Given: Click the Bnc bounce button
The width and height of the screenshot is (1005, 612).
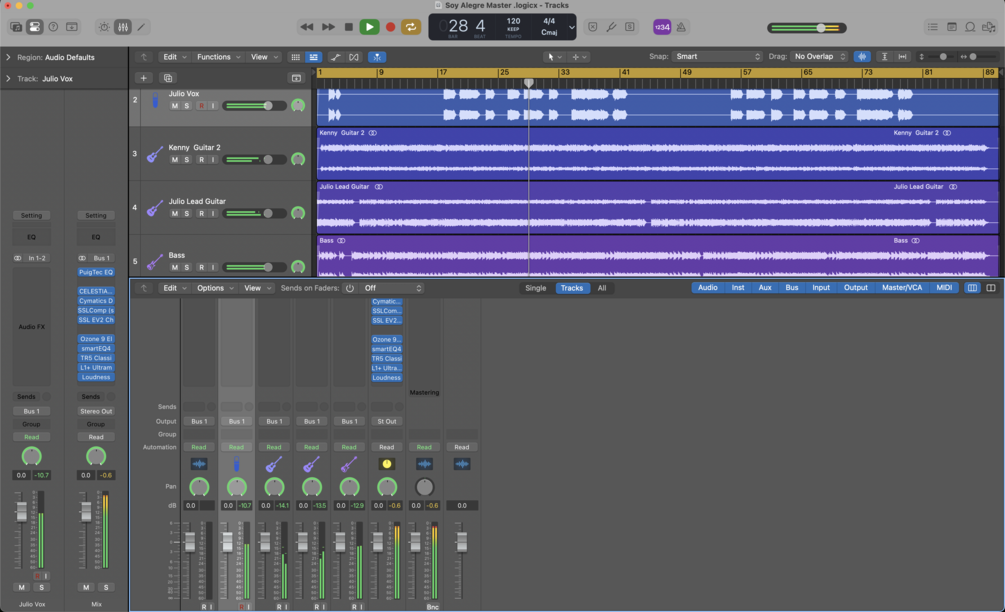Looking at the screenshot, I should (x=433, y=606).
